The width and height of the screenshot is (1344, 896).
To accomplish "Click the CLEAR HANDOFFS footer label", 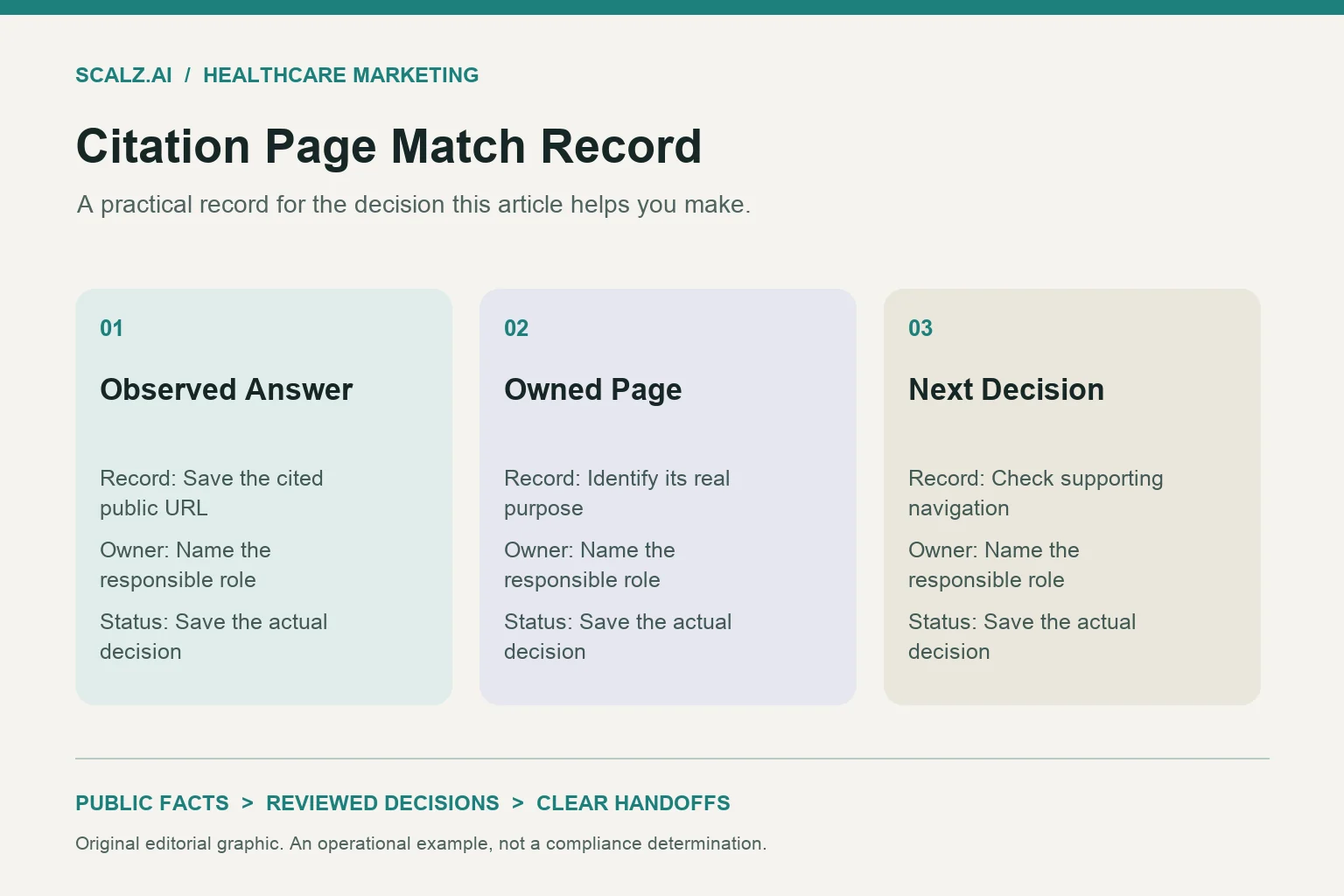I will 633,803.
